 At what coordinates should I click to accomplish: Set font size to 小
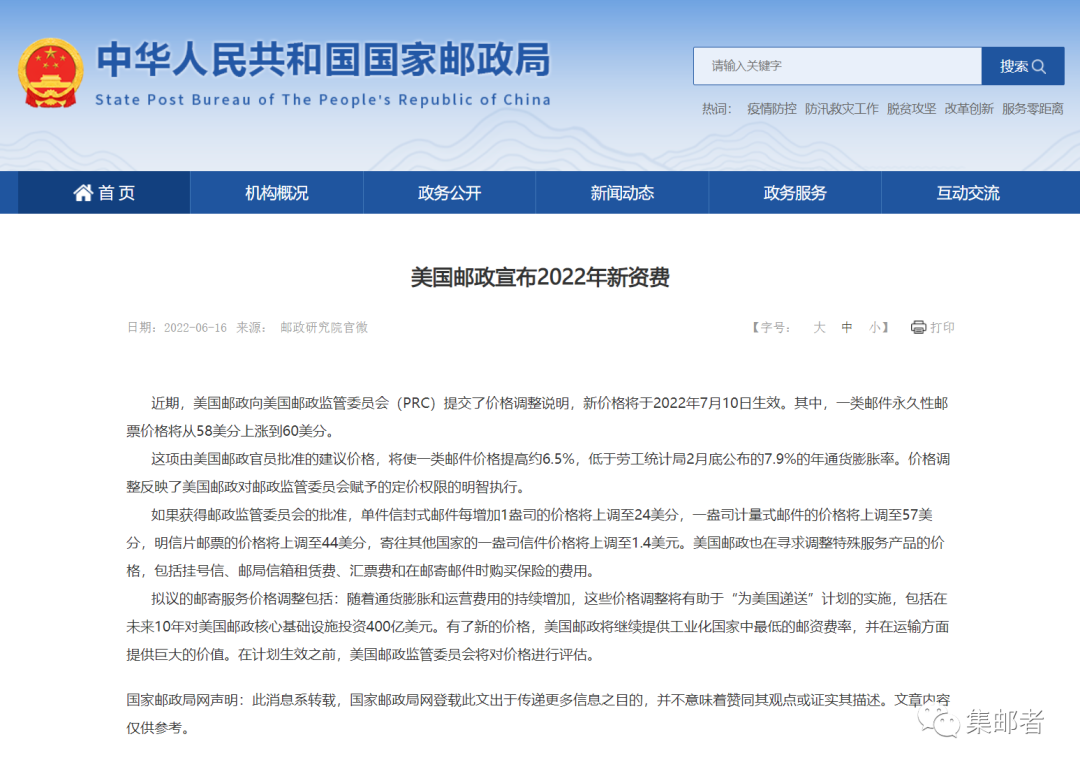tap(874, 327)
